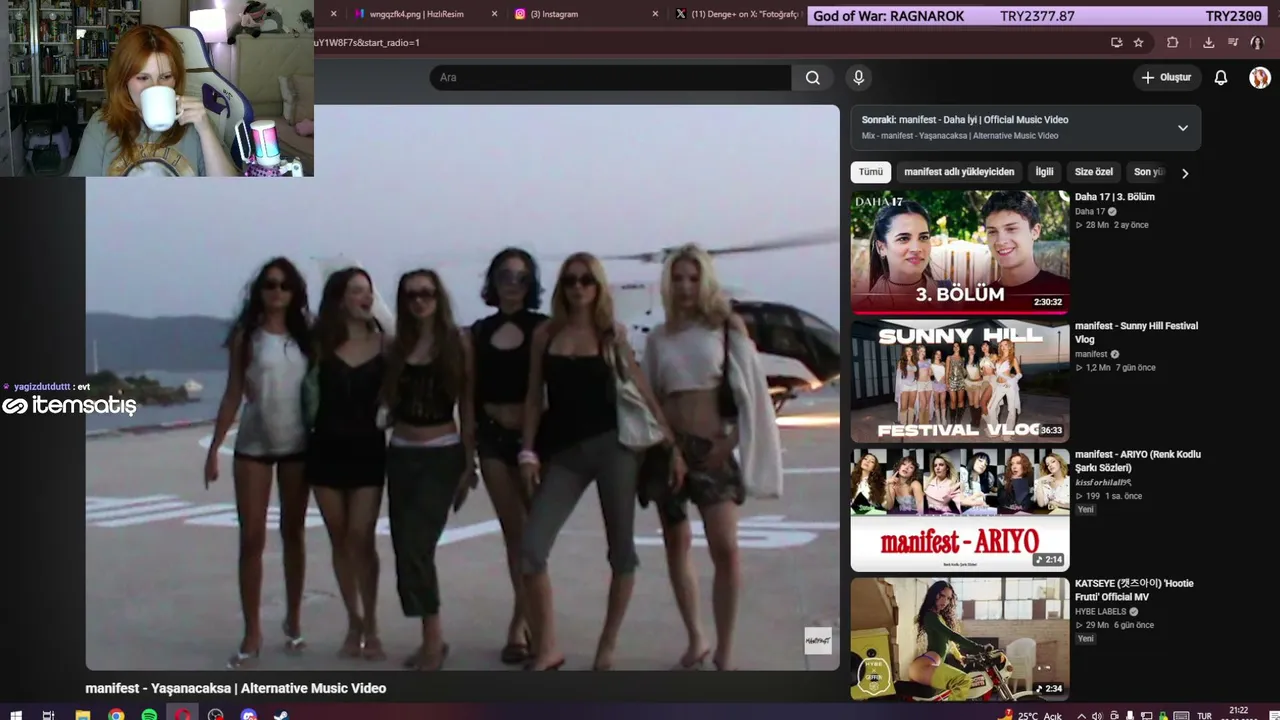Open the KATSEYE 'Hootie Frutti' thumbnail

[x=960, y=639]
